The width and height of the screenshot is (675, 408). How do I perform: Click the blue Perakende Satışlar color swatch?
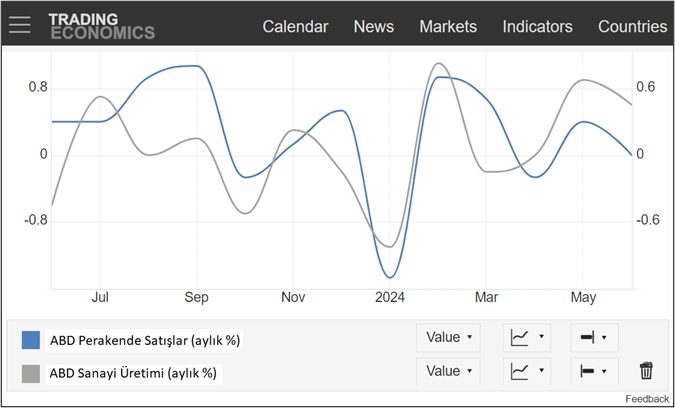[31, 340]
